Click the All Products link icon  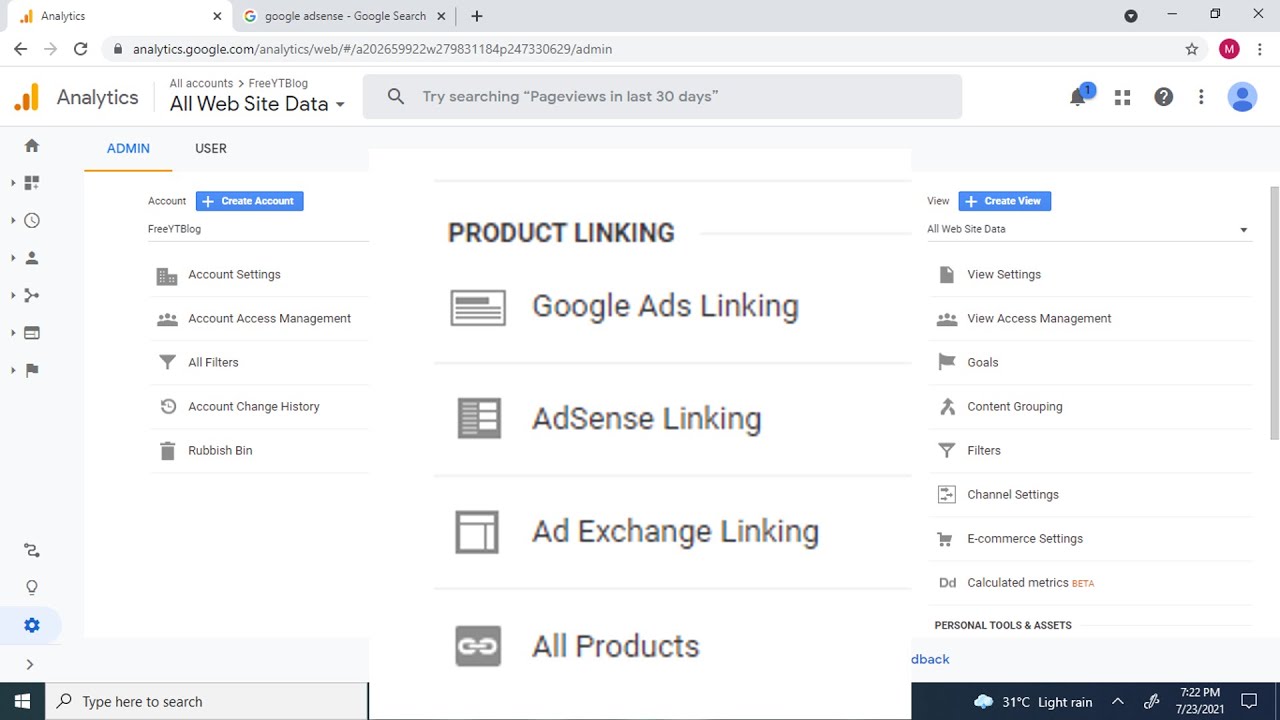[x=478, y=646]
